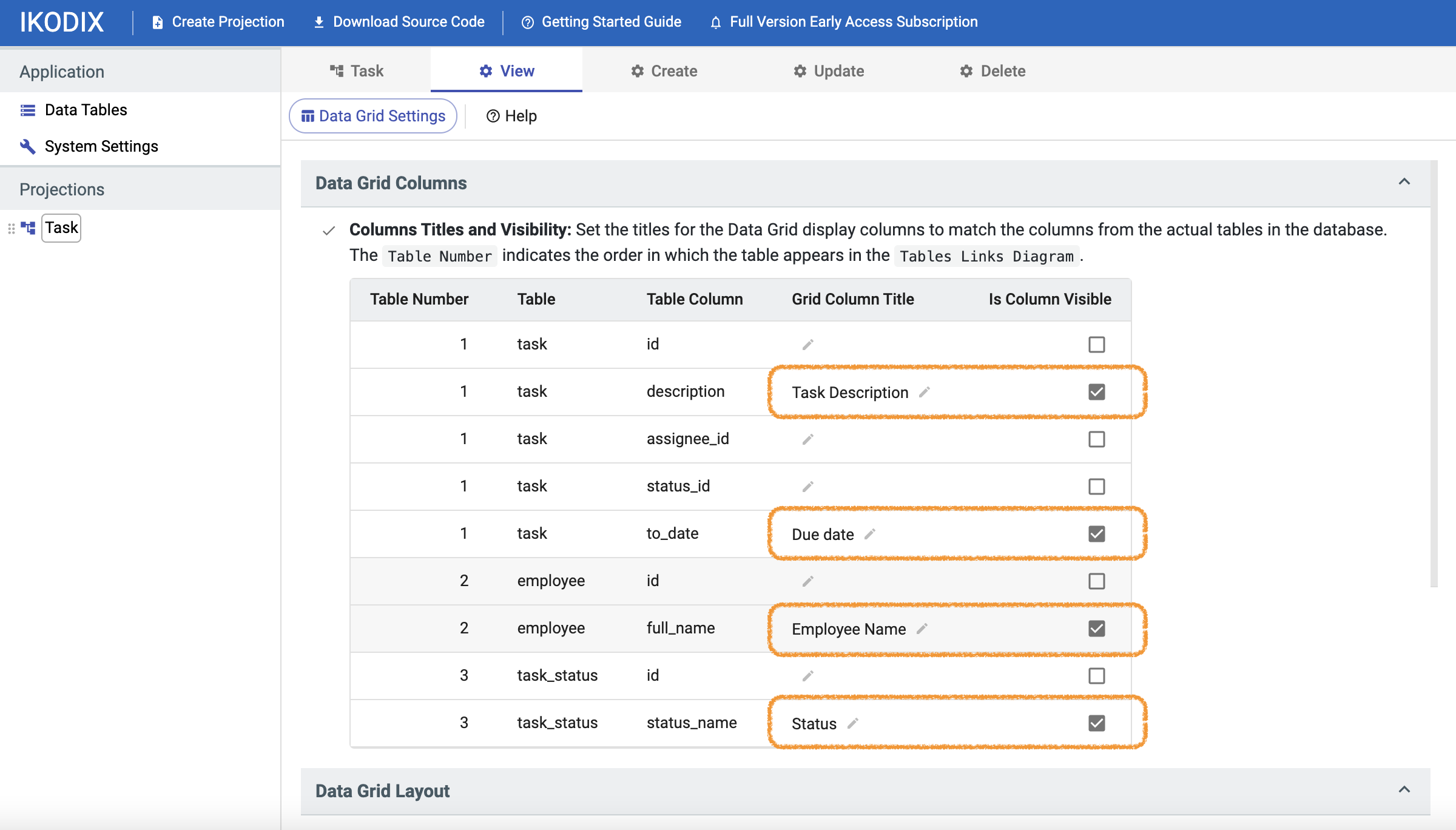
Task: Open the Getting Started Guide help icon
Action: (x=527, y=22)
